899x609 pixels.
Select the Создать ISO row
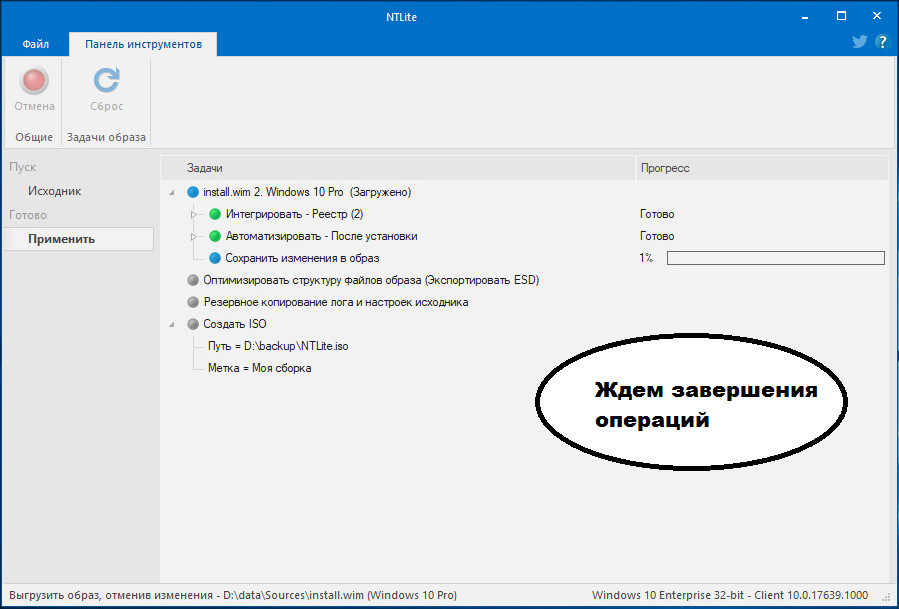[235, 324]
